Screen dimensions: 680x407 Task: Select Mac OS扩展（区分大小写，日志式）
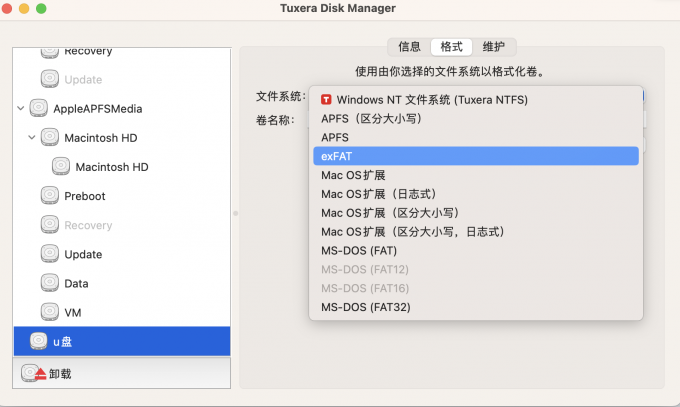coord(476,232)
